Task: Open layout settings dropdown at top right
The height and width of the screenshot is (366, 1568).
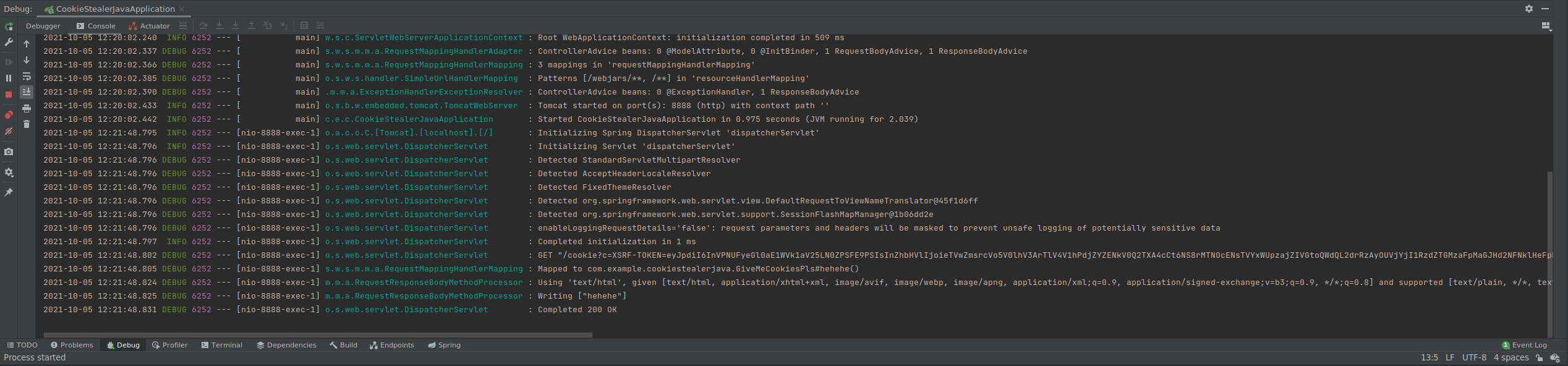Action: pyautogui.click(x=1546, y=26)
